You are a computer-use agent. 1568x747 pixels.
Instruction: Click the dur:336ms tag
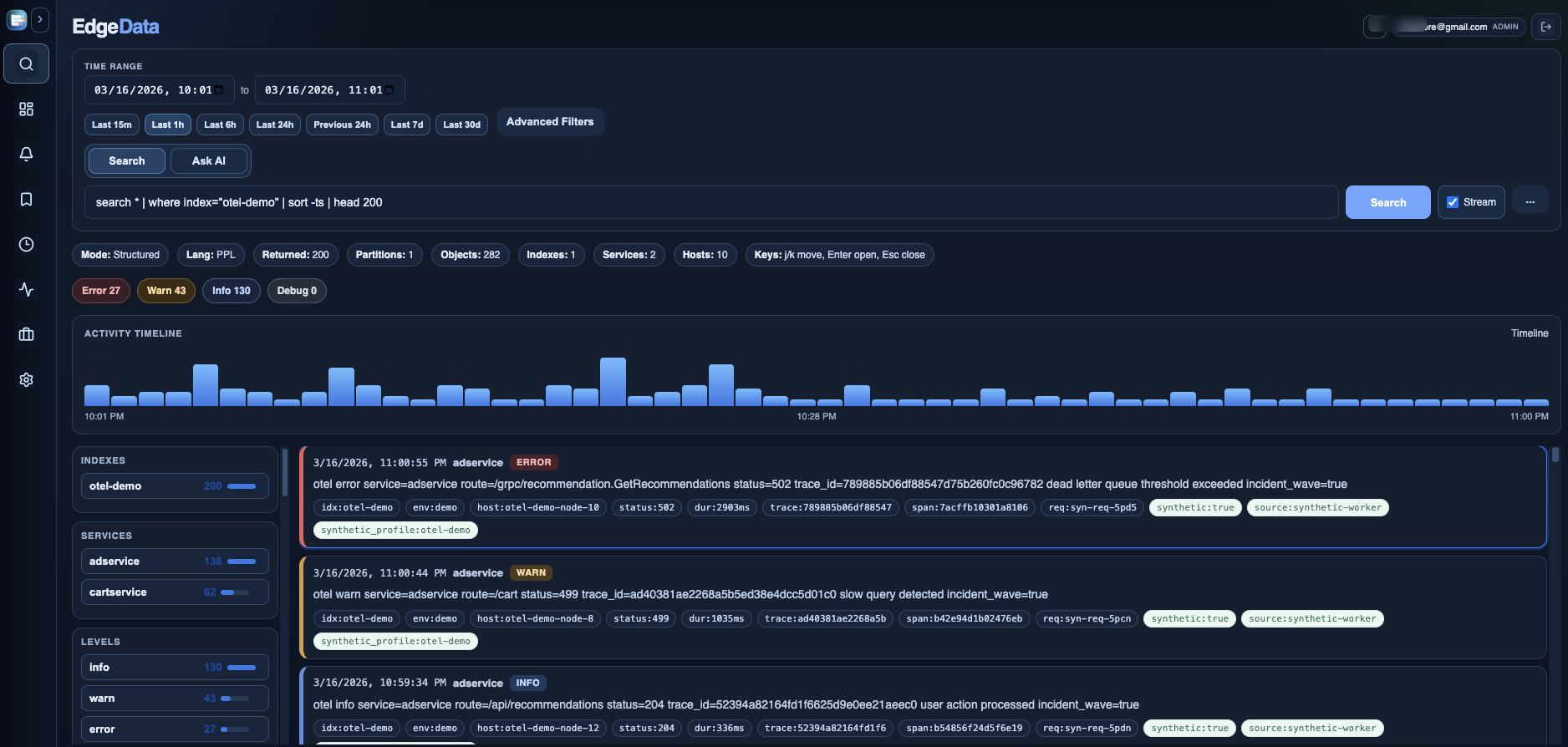tap(719, 729)
